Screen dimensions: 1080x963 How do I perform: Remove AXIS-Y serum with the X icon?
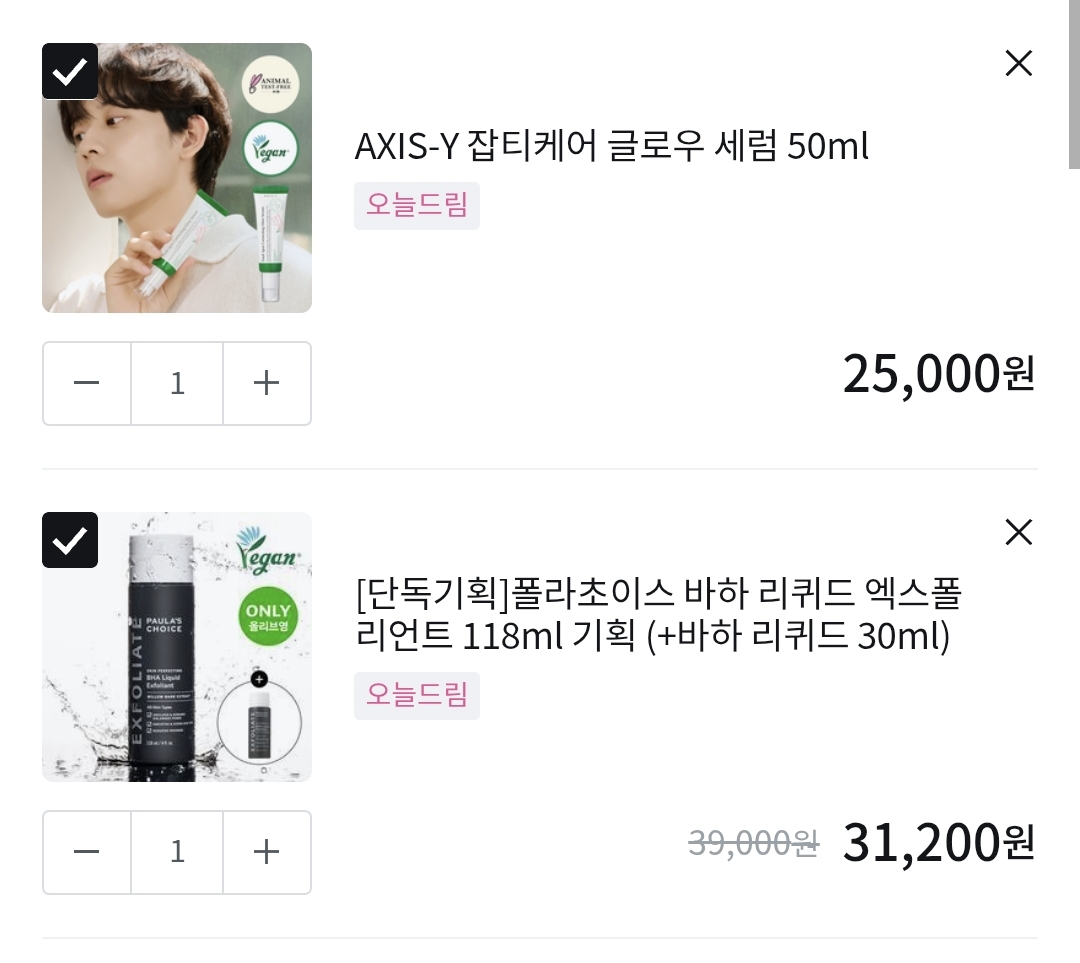(1018, 64)
